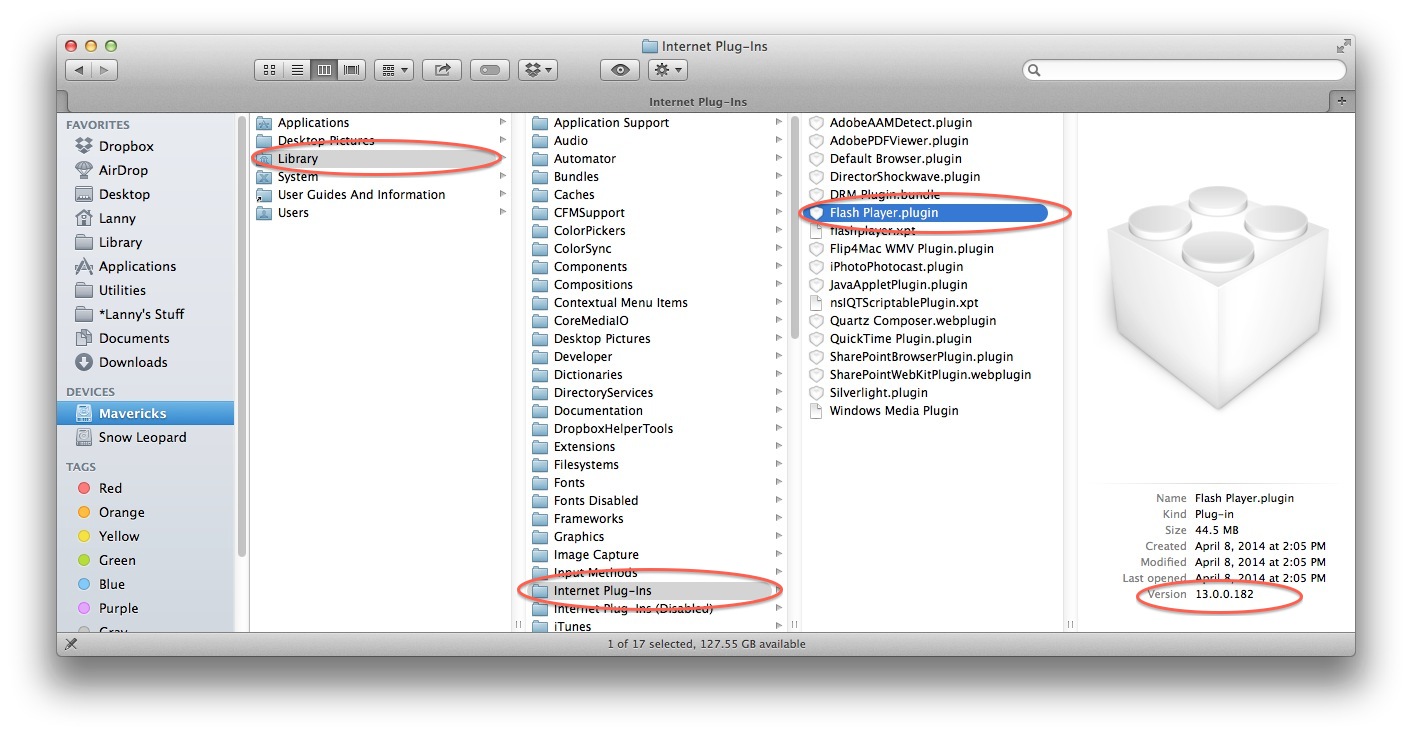Viewport: 1412px width, 735px height.
Task: Select the Mavericks drive in Devices
Action: coord(145,413)
